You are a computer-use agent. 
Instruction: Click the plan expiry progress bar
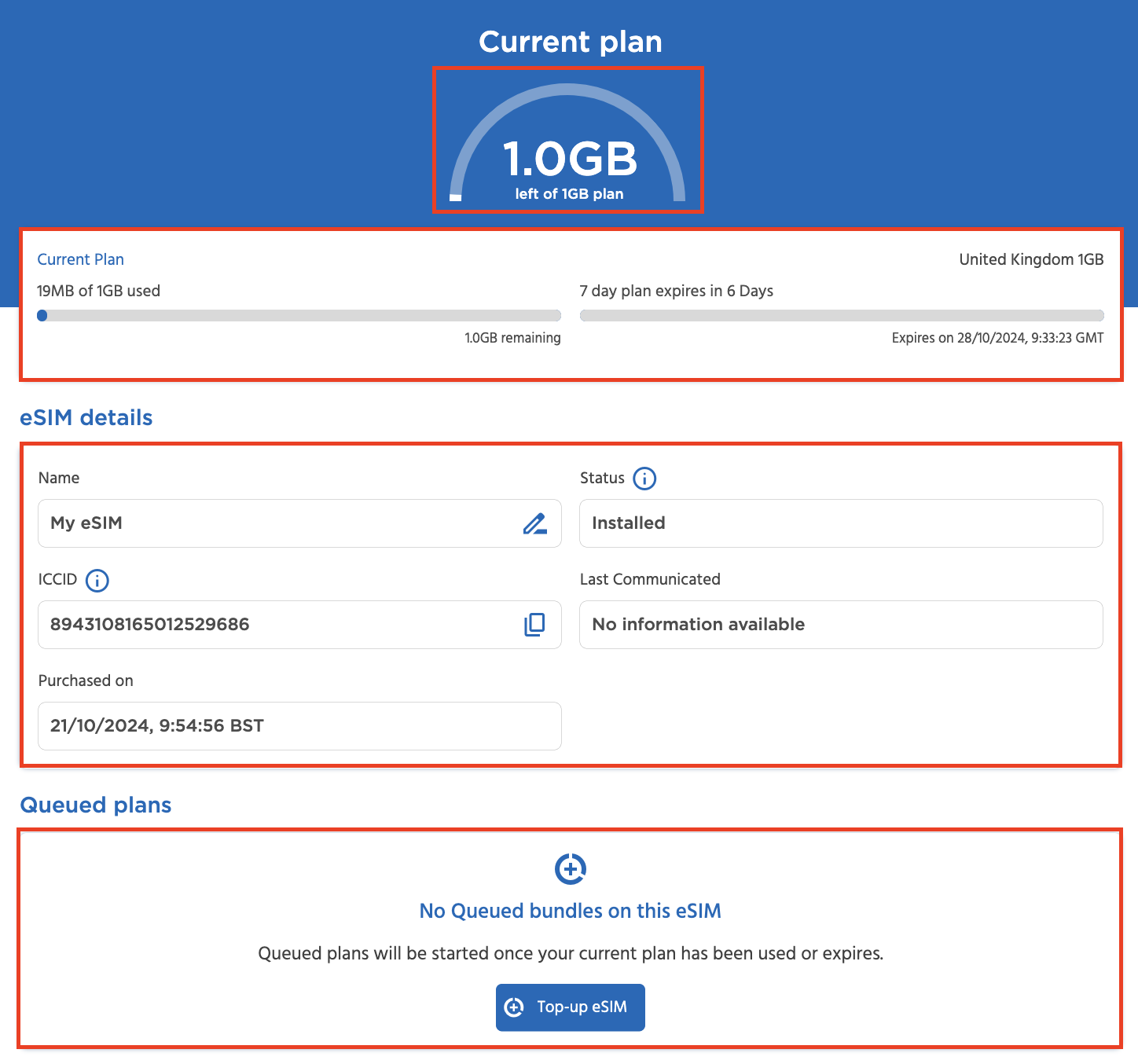click(841, 316)
